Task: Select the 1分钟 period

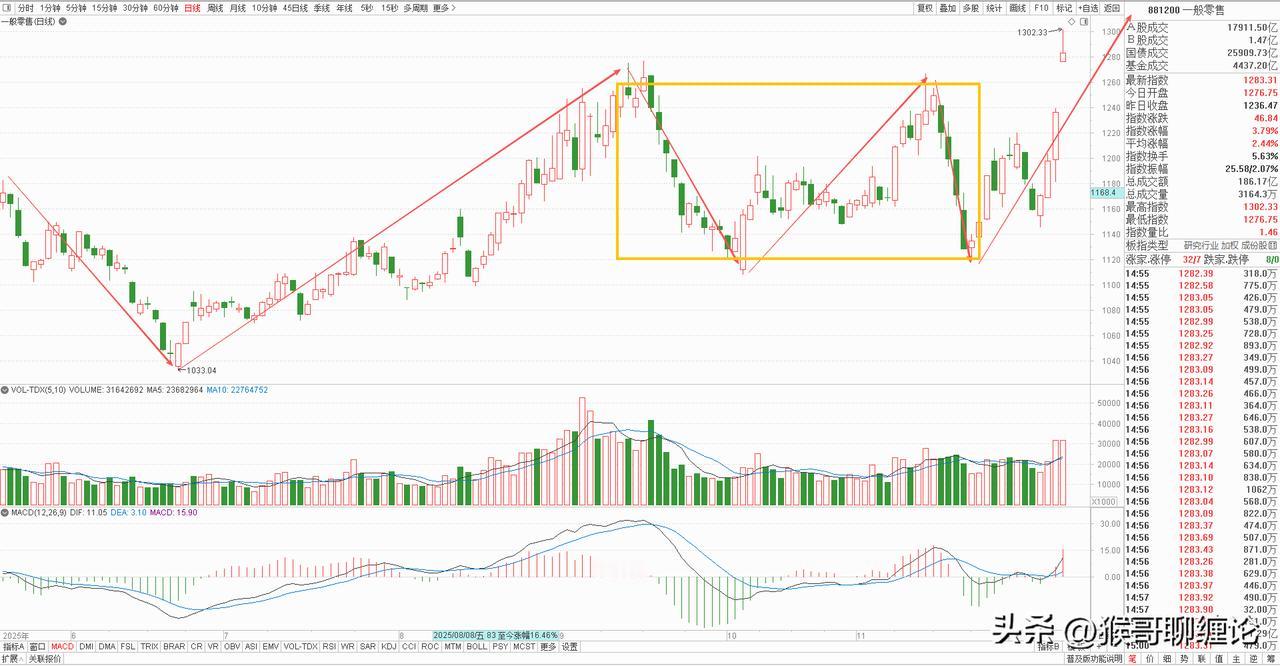Action: point(50,8)
